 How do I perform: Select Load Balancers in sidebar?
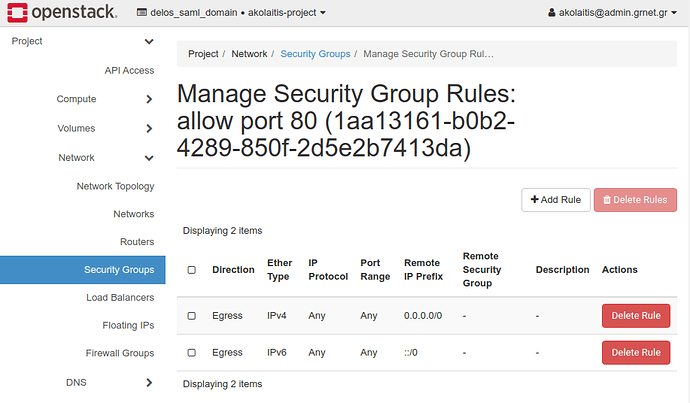tap(120, 298)
